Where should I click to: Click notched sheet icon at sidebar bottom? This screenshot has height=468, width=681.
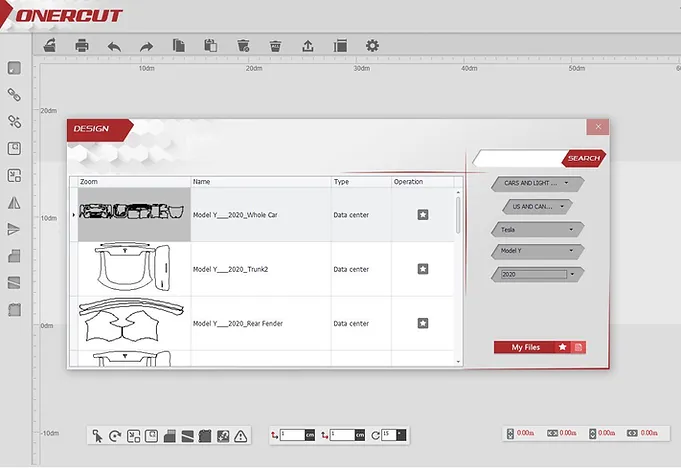(x=14, y=310)
